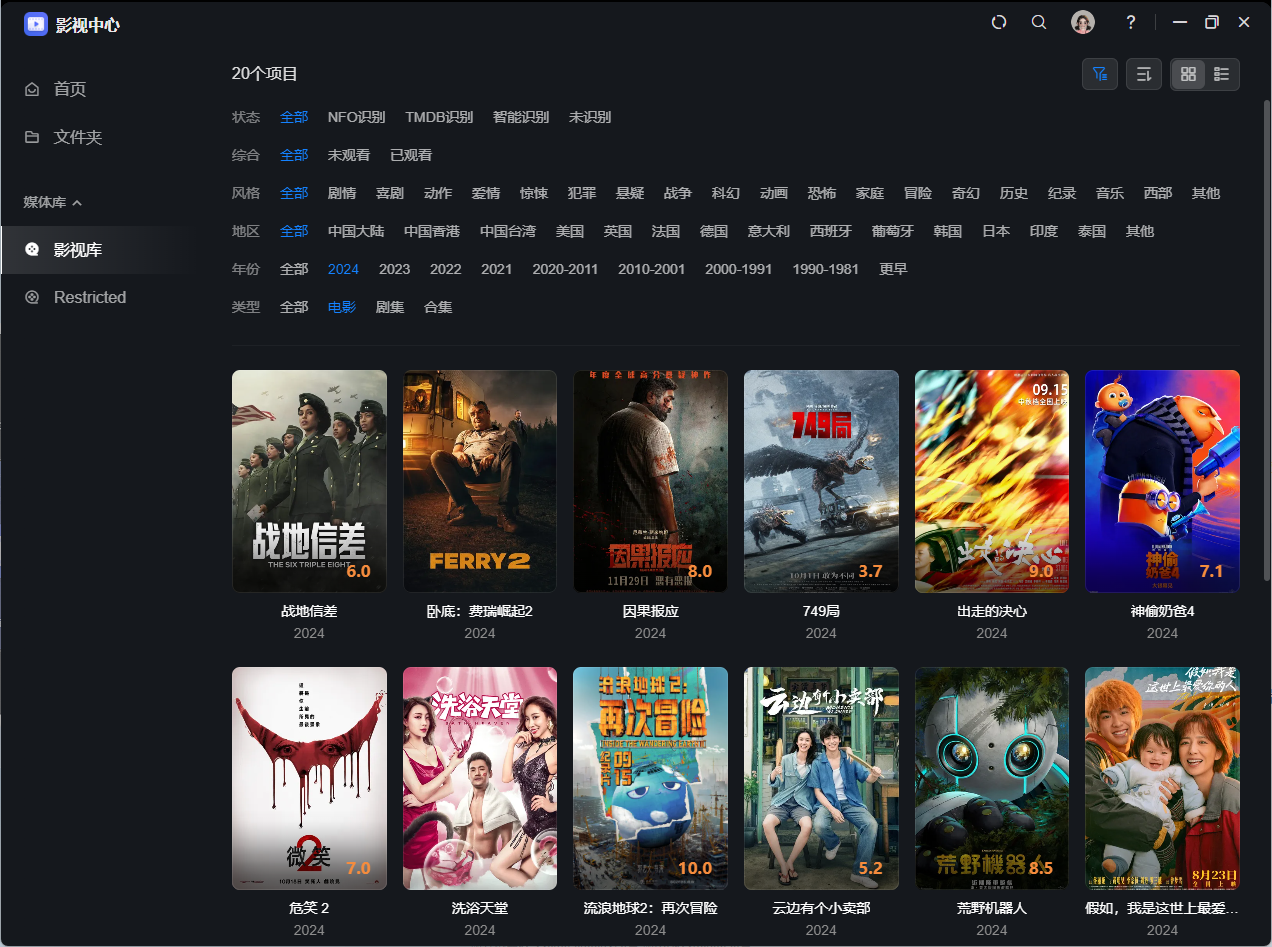Filter region by 日本
Viewport: 1272px width, 947px height.
(996, 231)
